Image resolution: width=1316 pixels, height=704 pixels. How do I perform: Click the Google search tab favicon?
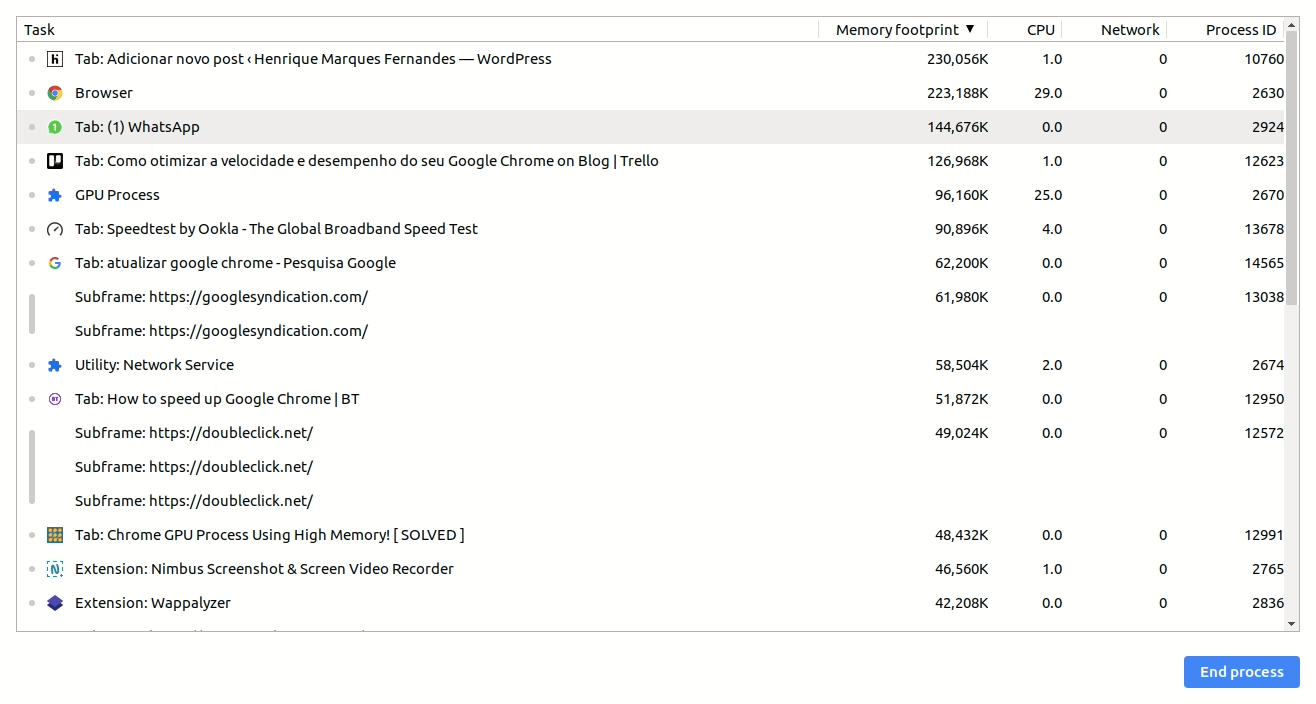click(x=55, y=263)
